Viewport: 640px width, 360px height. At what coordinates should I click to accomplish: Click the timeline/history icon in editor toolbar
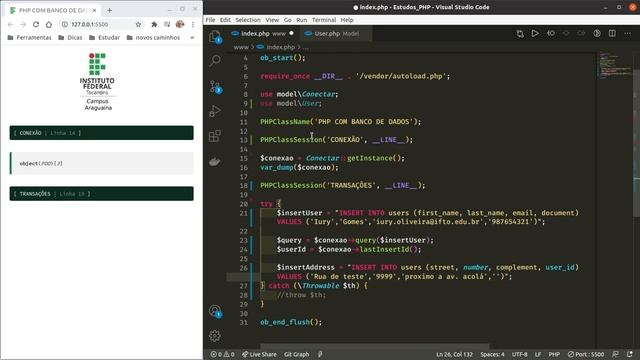(597, 33)
